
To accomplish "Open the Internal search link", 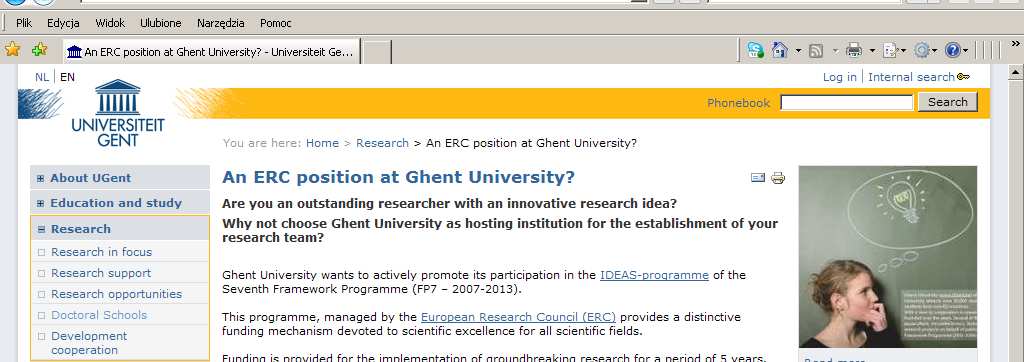I will tap(911, 77).
